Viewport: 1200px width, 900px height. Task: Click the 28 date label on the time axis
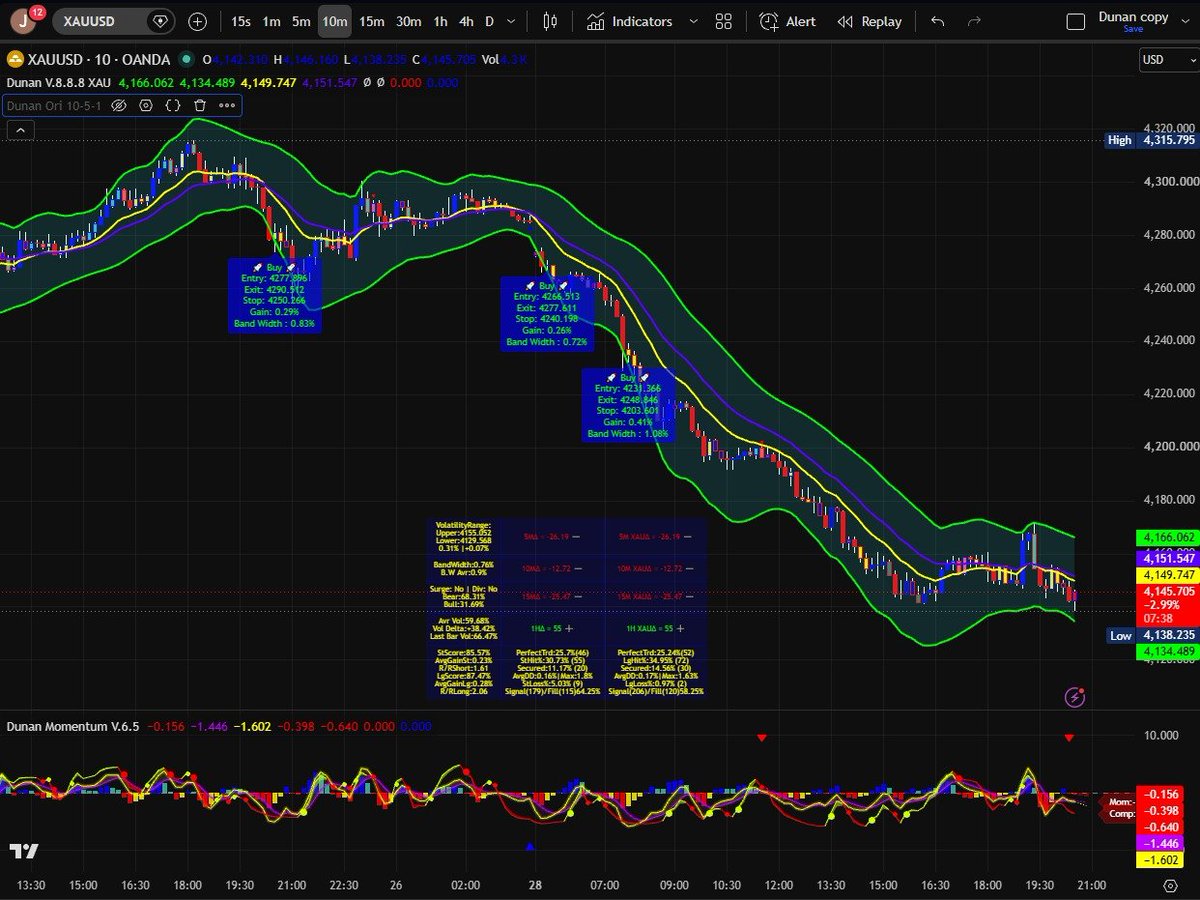pyautogui.click(x=535, y=886)
